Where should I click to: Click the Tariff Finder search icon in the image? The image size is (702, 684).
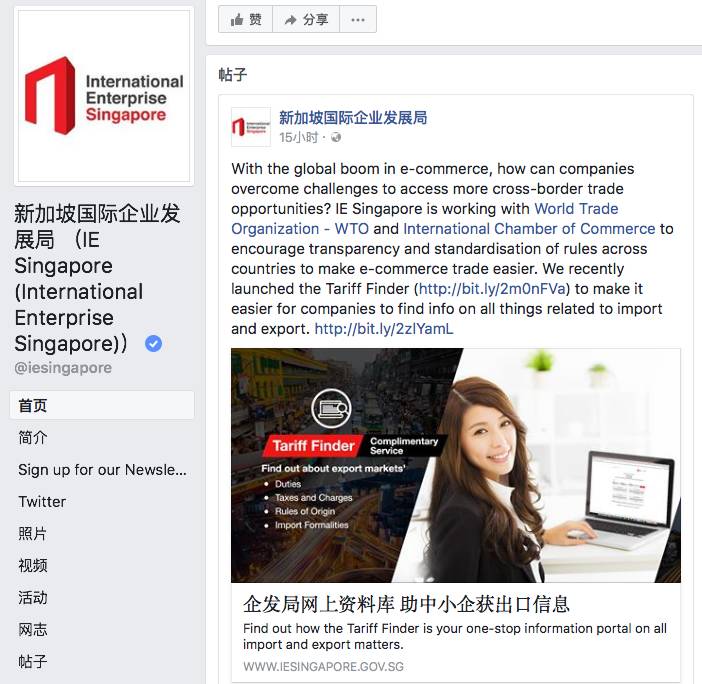pos(331,408)
